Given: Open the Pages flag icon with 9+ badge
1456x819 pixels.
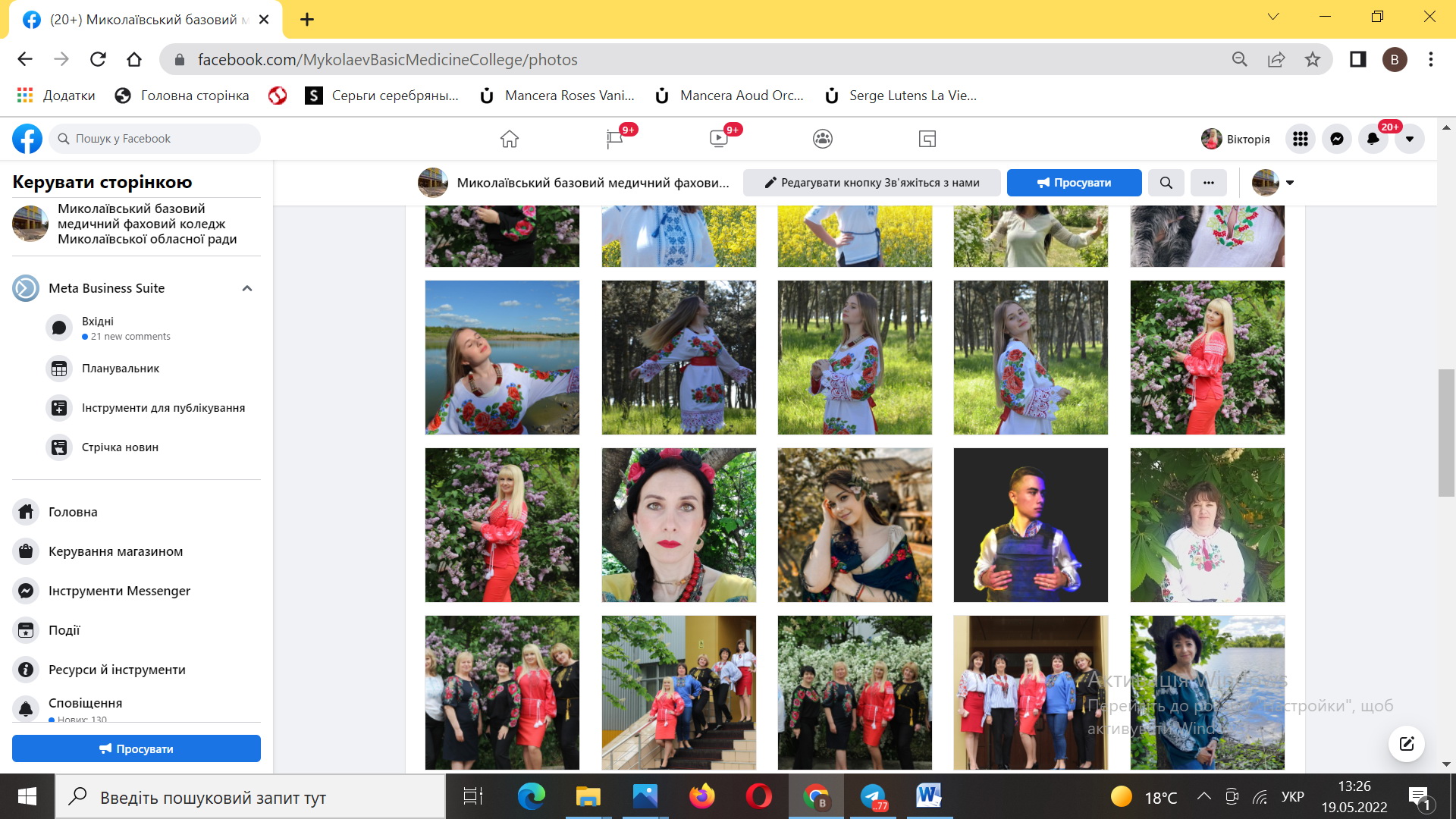Looking at the screenshot, I should 614,139.
